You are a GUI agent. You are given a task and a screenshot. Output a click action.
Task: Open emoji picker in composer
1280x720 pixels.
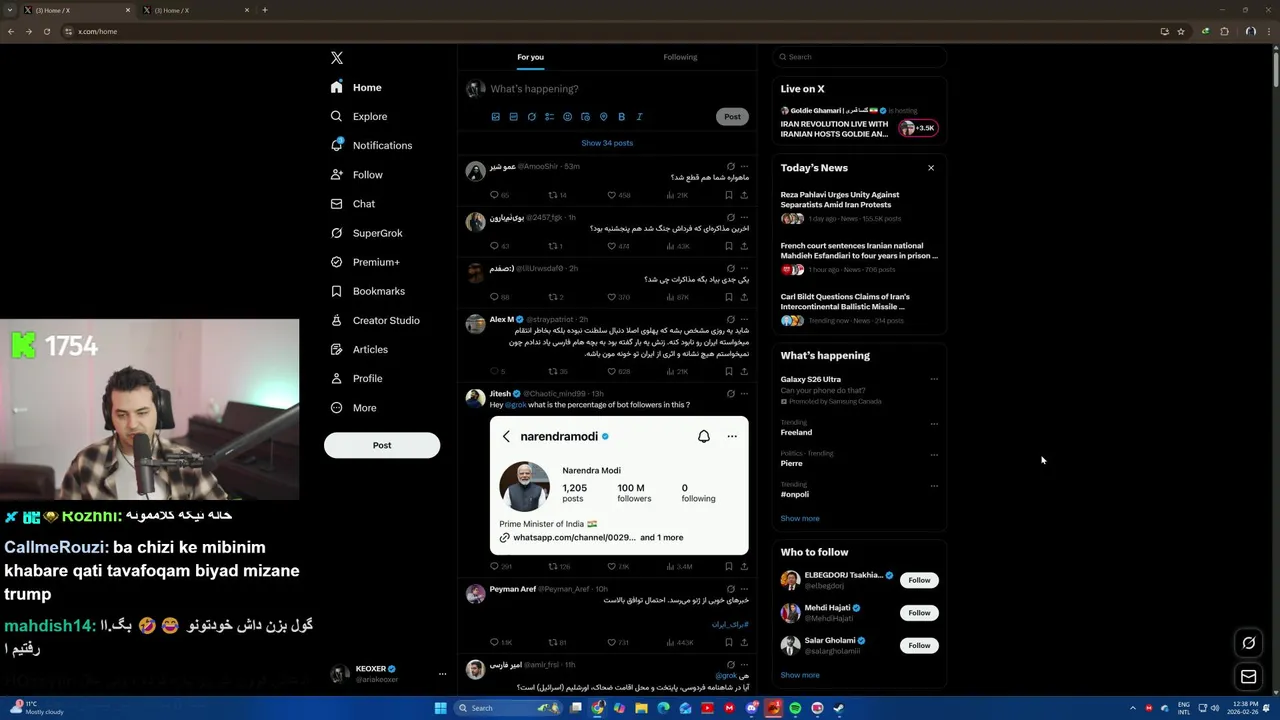coord(567,117)
